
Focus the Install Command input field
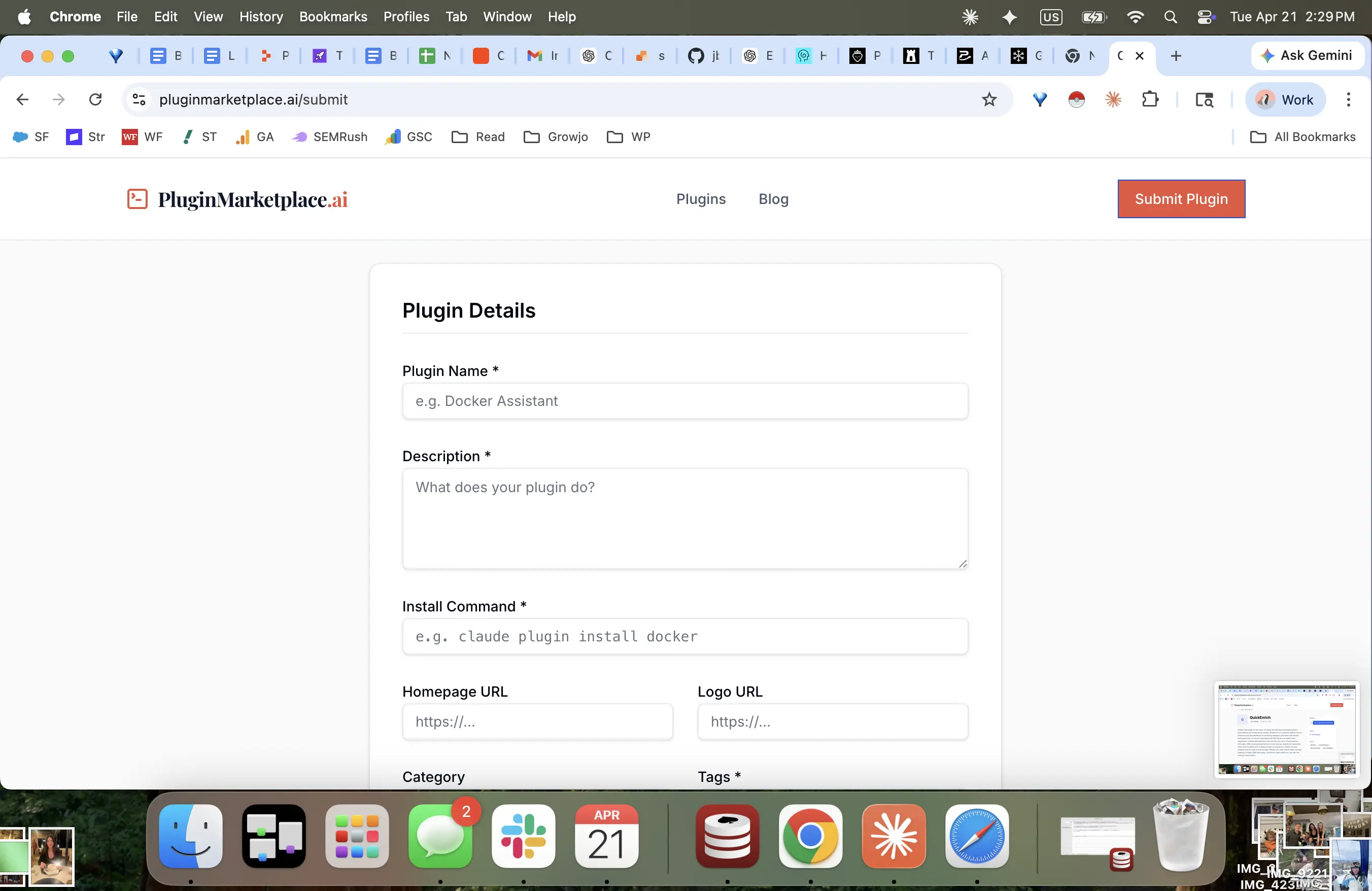pyautogui.click(x=685, y=636)
